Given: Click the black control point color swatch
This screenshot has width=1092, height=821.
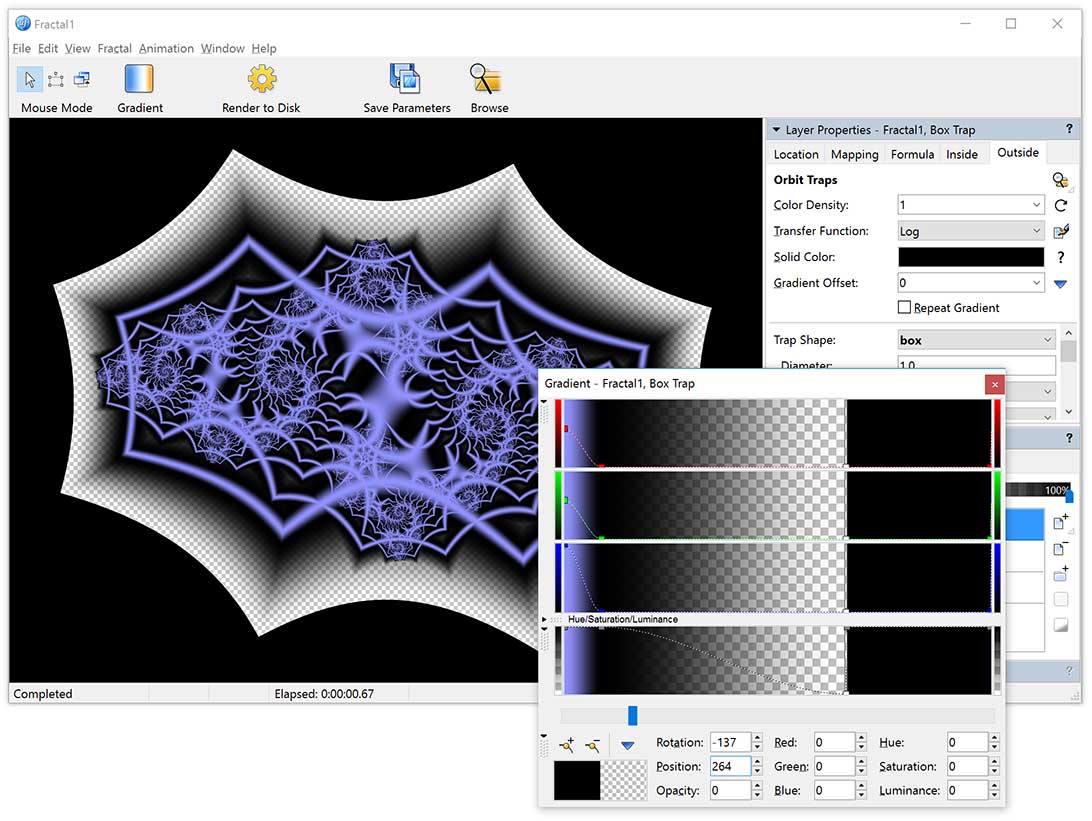Looking at the screenshot, I should [577, 780].
